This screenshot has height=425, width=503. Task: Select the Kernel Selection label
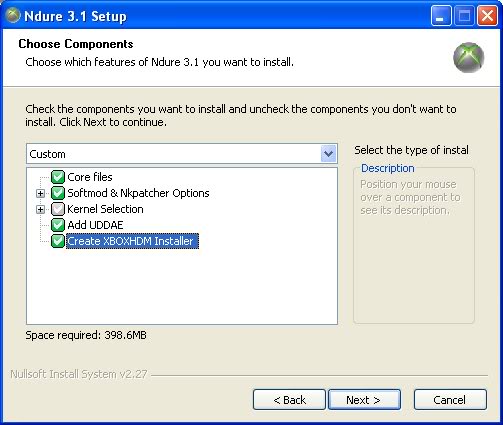105,209
